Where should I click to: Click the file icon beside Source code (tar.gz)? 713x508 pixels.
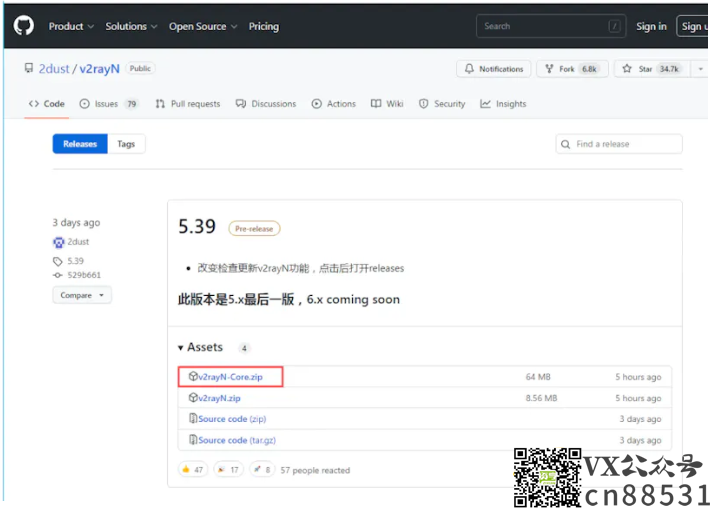point(193,439)
